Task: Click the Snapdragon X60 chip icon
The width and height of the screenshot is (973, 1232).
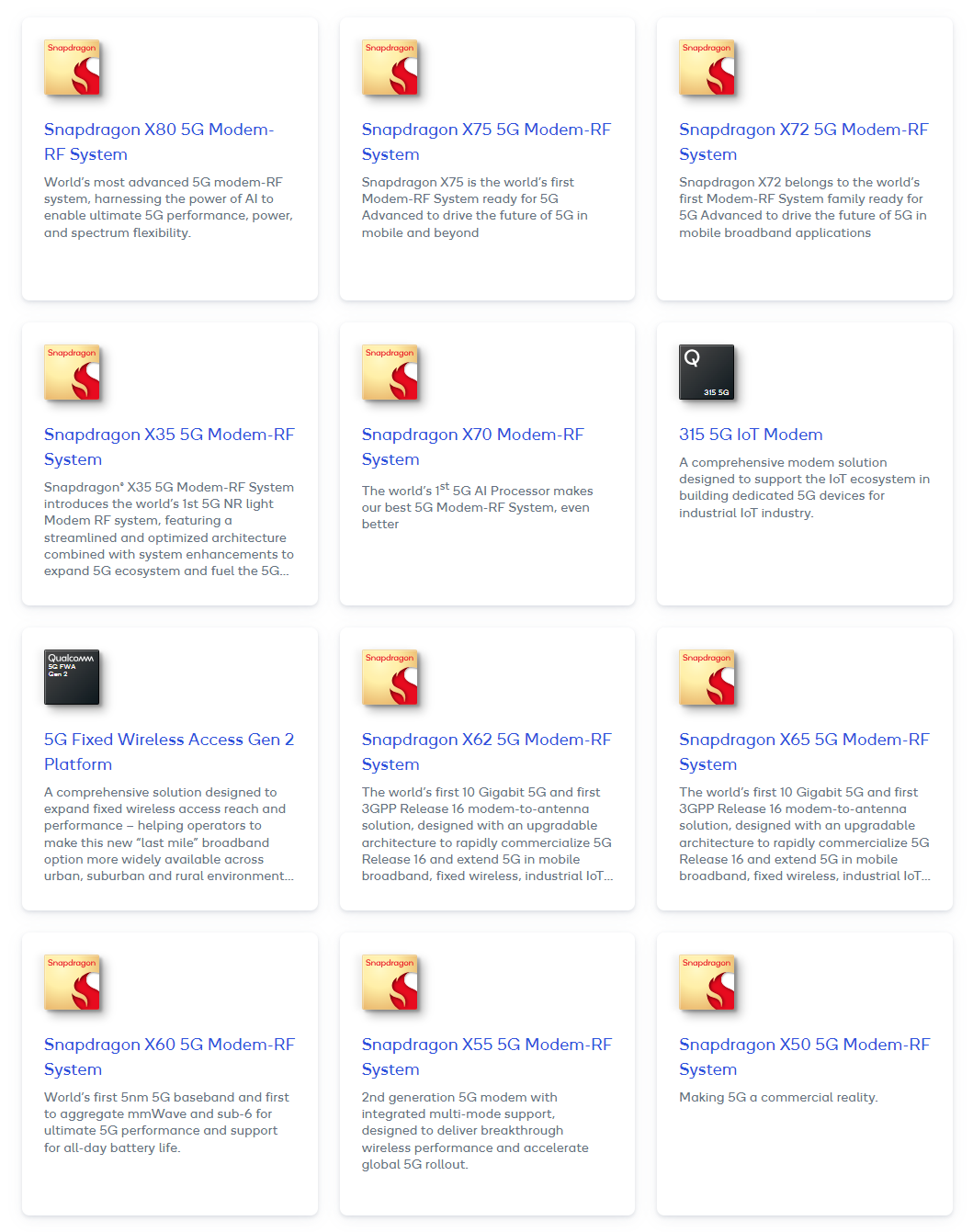Action: click(72, 982)
